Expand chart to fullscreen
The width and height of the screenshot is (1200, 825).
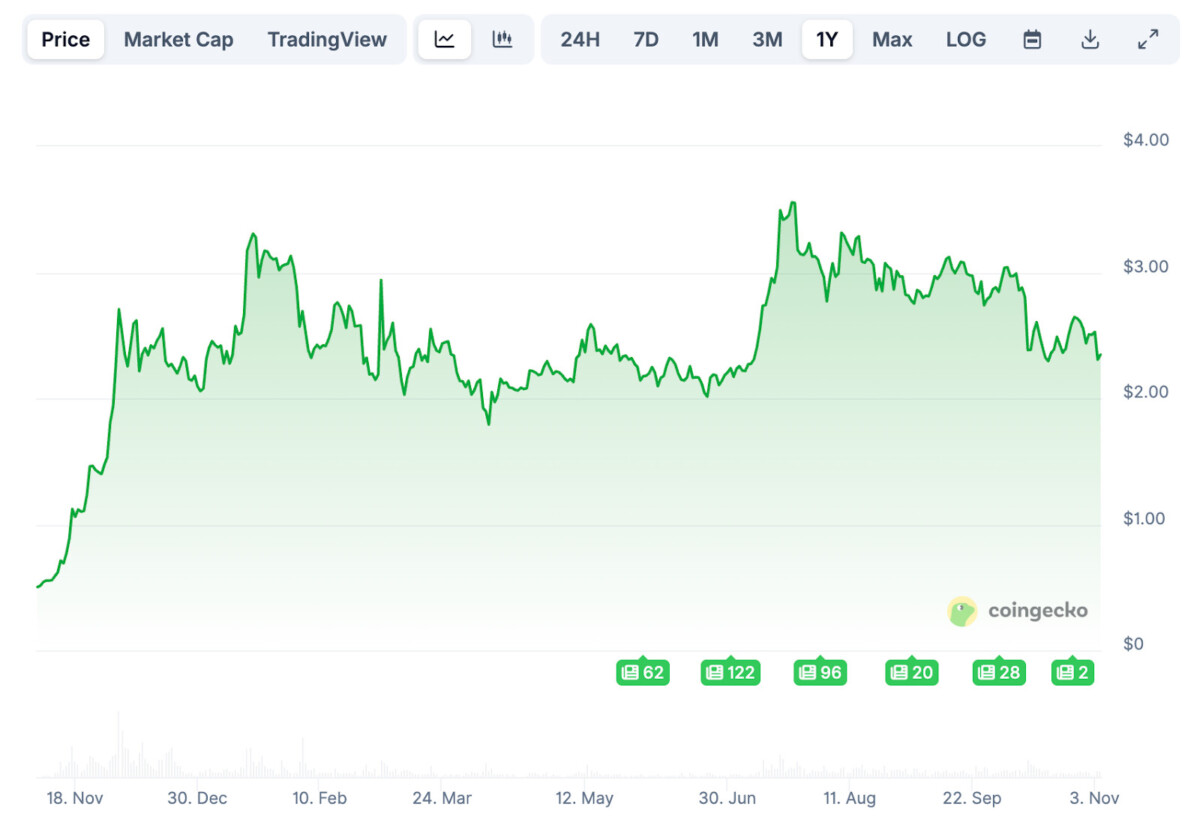click(x=1148, y=40)
